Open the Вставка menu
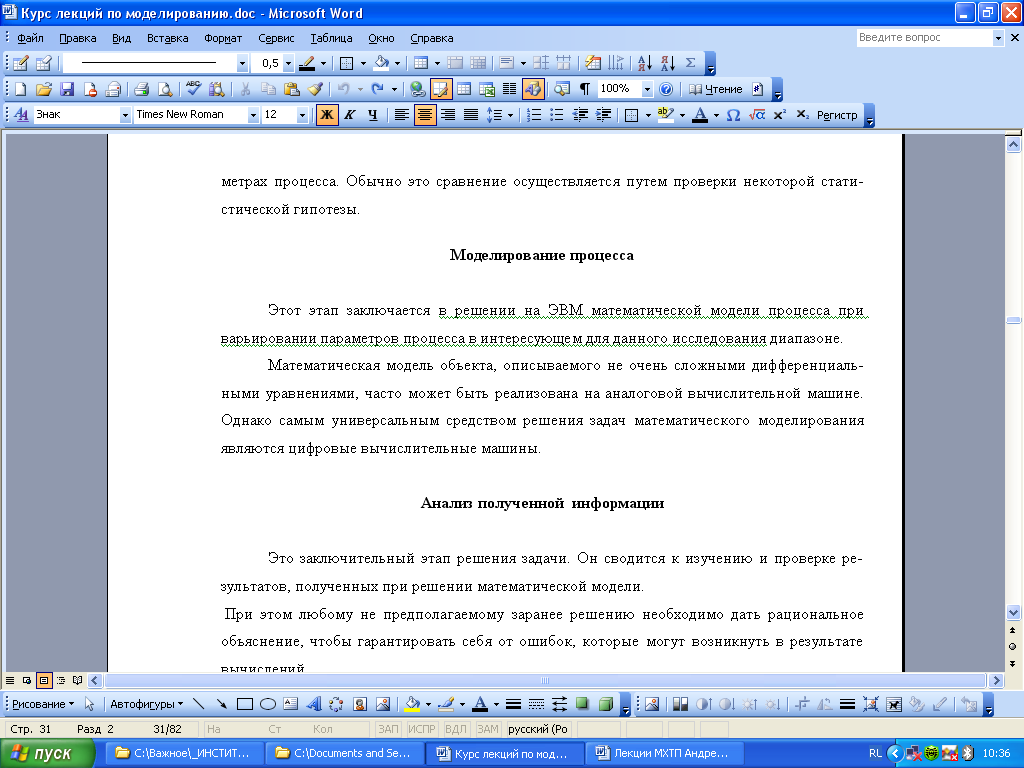This screenshot has width=1024, height=768. [167, 38]
